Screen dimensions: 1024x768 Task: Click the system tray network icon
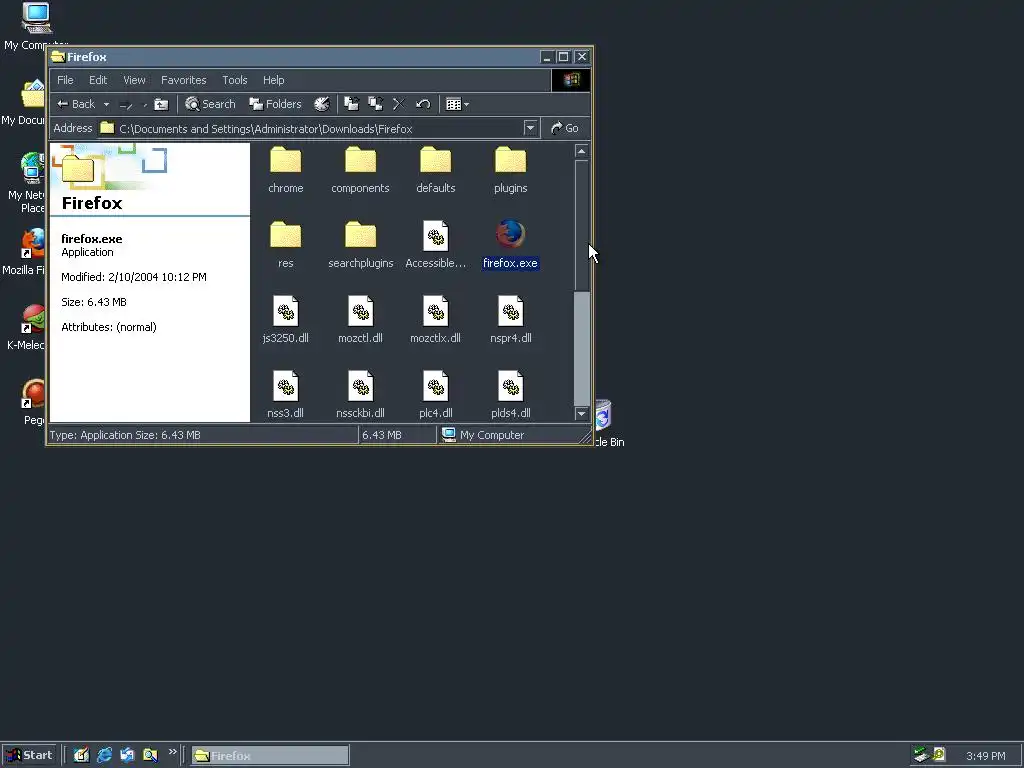click(921, 755)
